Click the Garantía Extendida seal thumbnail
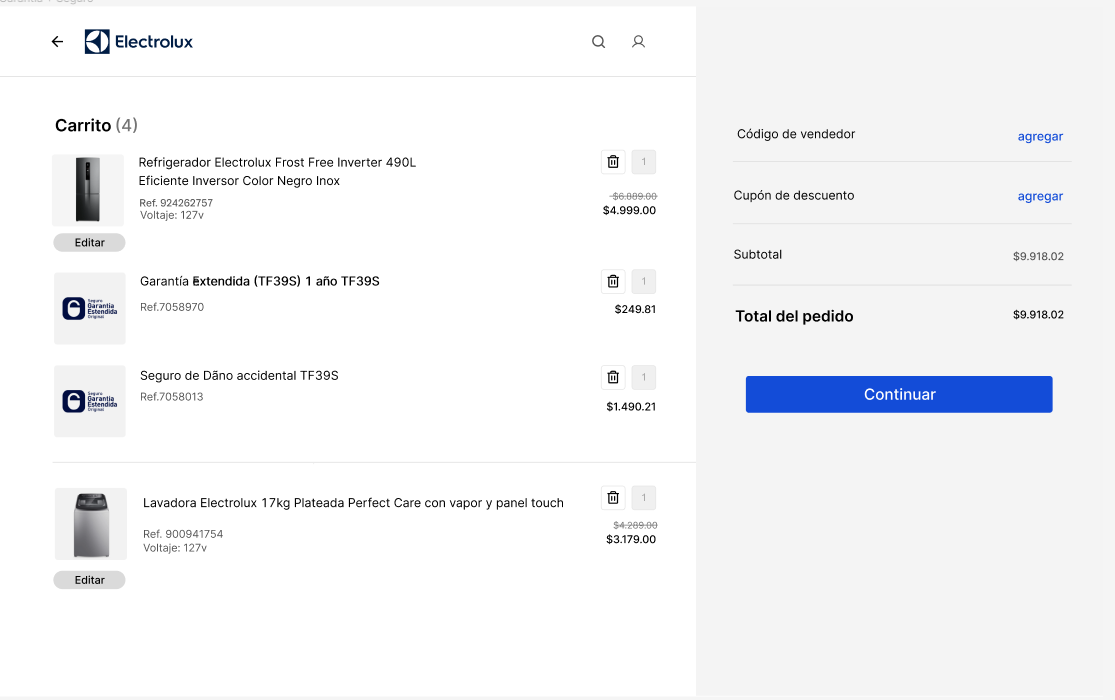Viewport: 1115px width, 700px height. tap(89, 308)
